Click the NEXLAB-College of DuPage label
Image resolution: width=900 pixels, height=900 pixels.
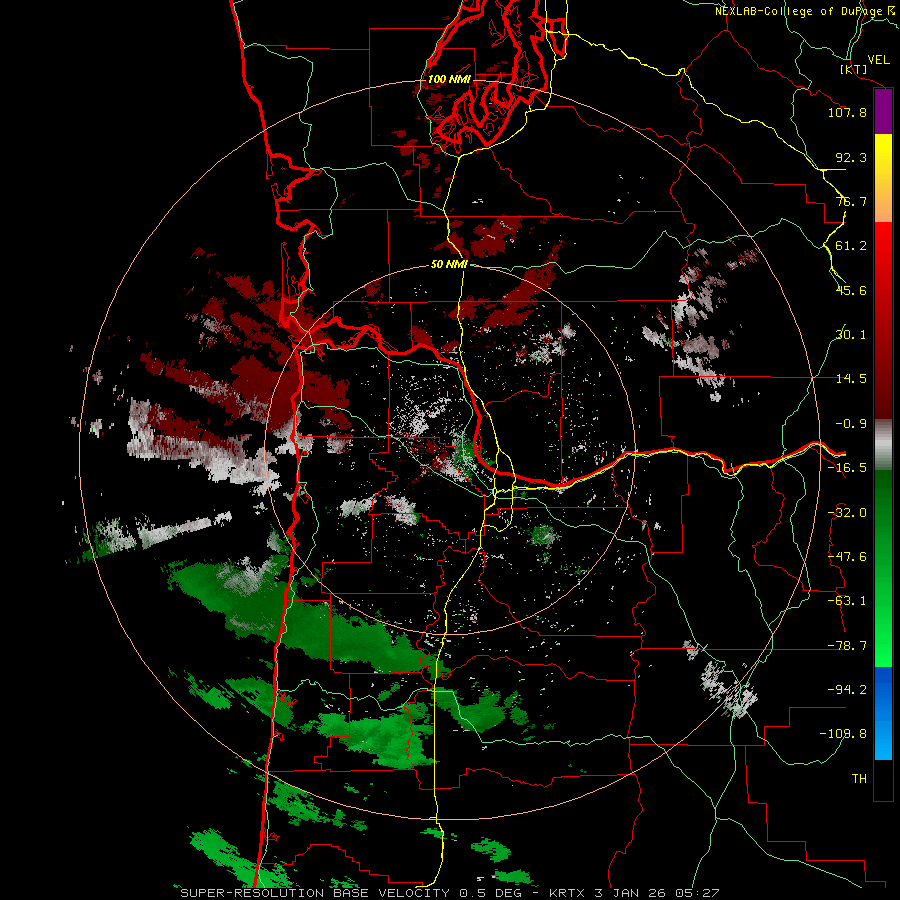pyautogui.click(x=804, y=11)
